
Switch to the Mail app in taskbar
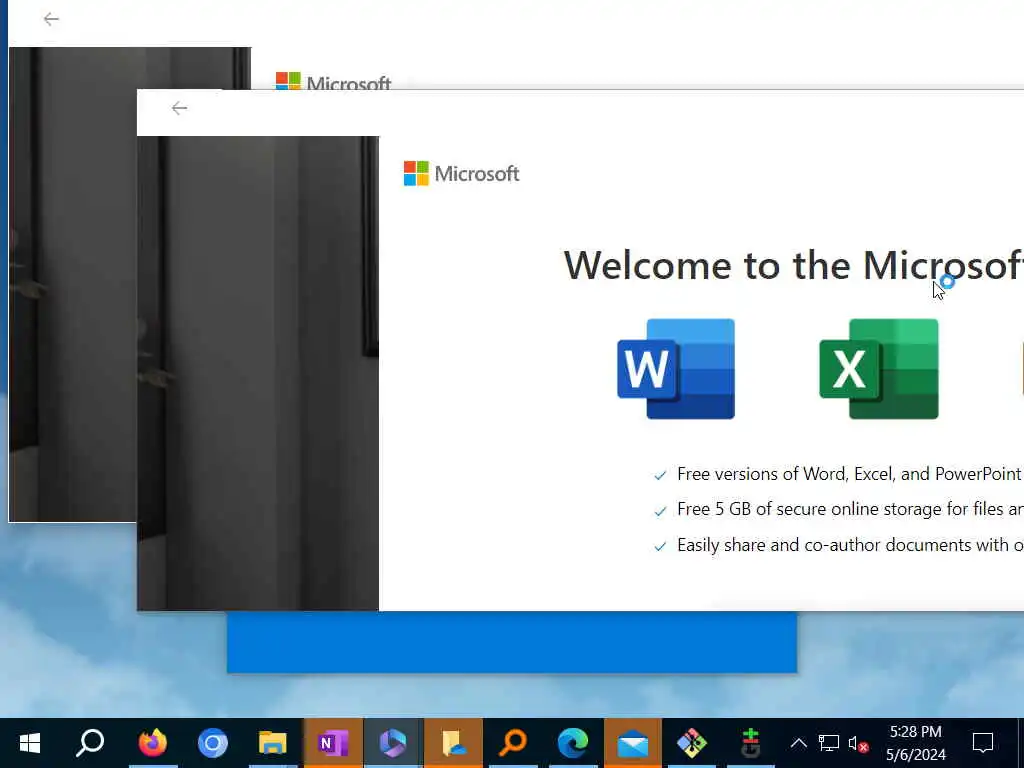pos(633,743)
